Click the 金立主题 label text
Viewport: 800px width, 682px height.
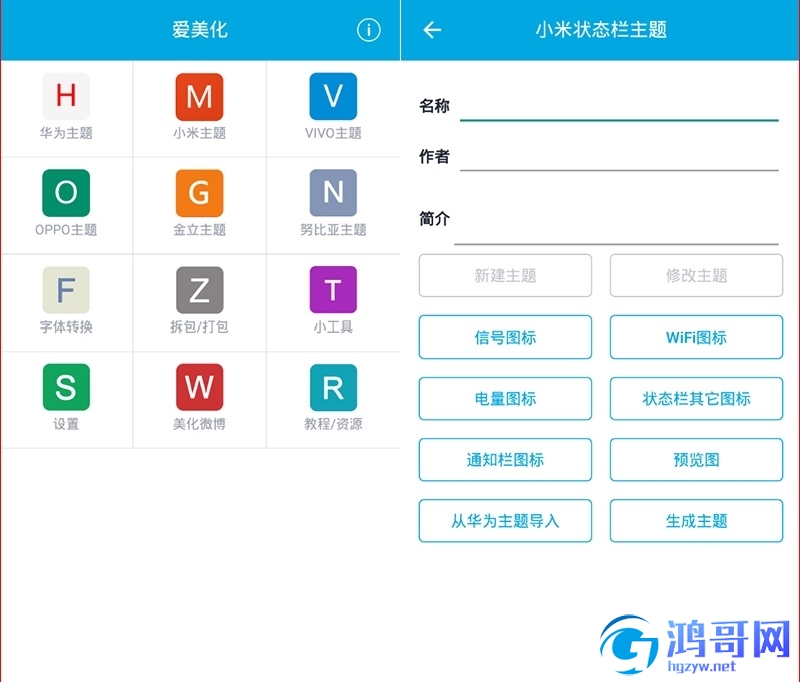tap(199, 230)
